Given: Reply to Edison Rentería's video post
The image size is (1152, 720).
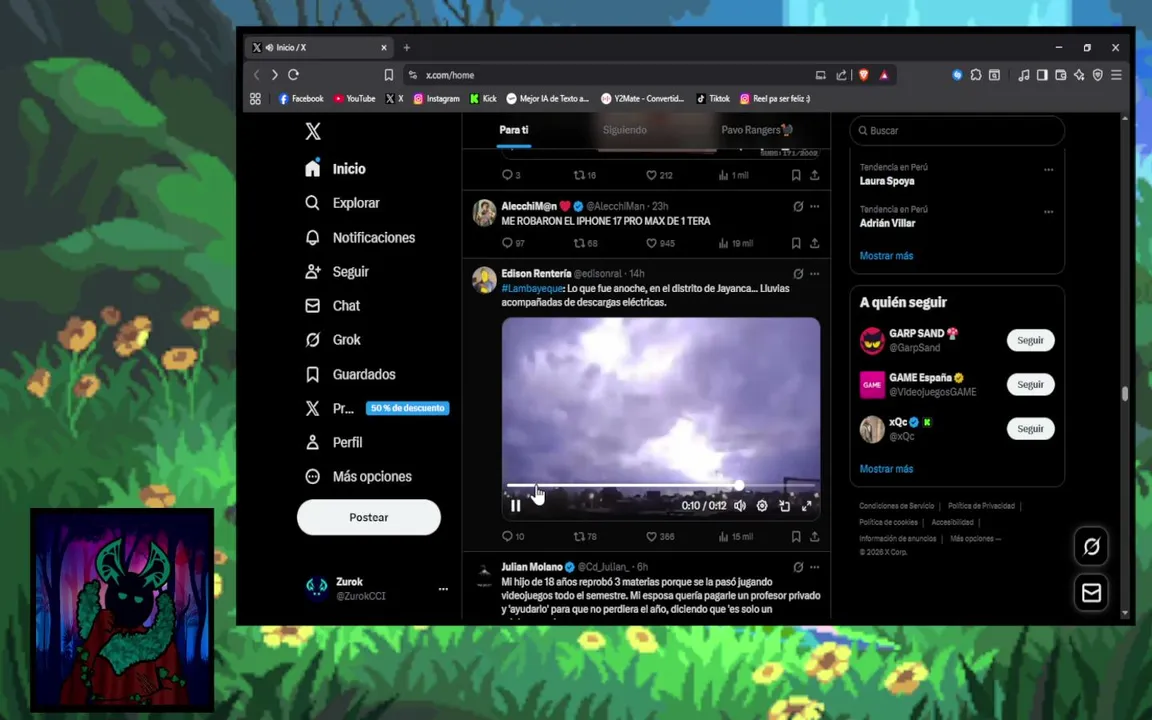Looking at the screenshot, I should 513,537.
